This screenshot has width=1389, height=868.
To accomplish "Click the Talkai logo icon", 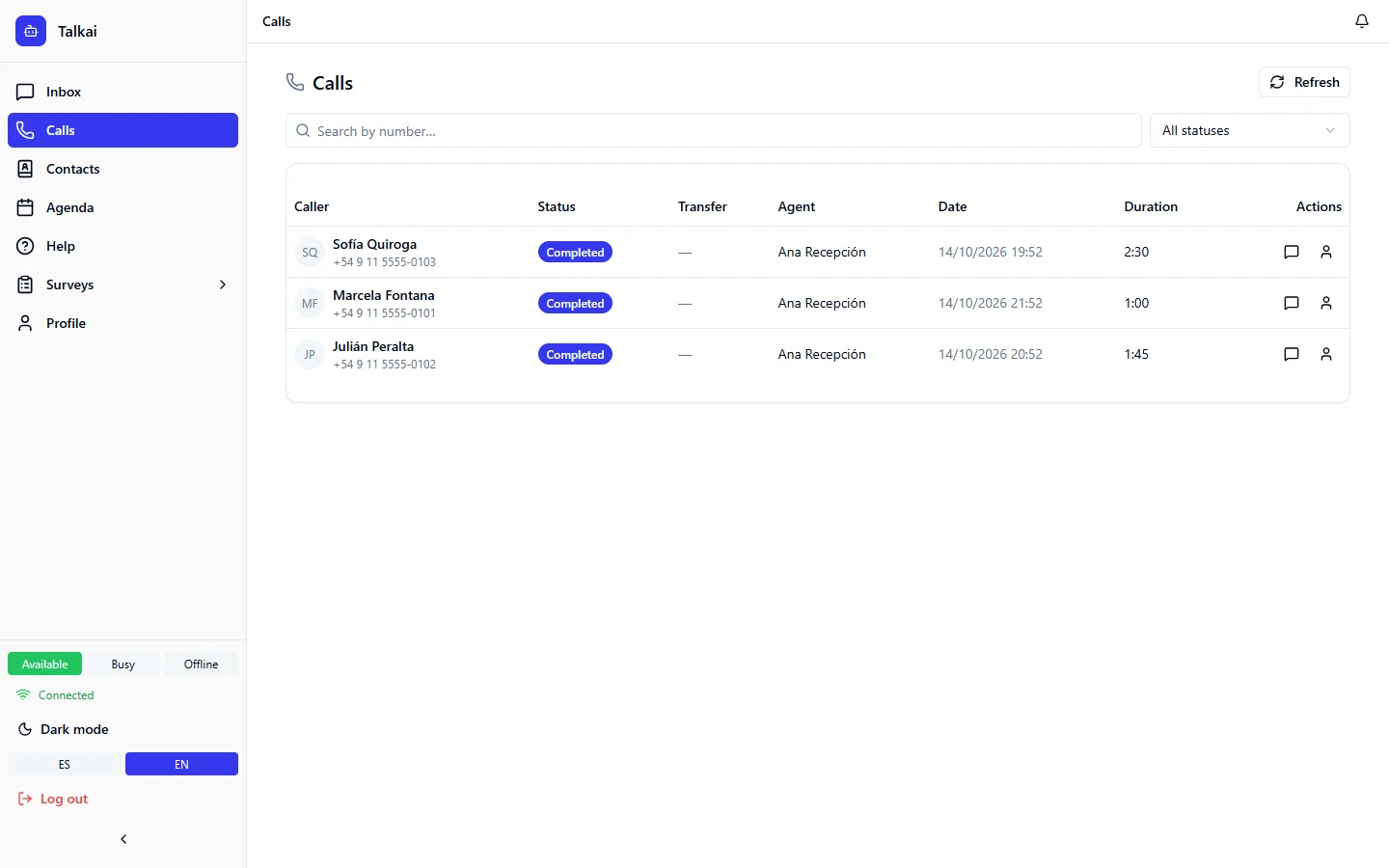I will coord(31,31).
